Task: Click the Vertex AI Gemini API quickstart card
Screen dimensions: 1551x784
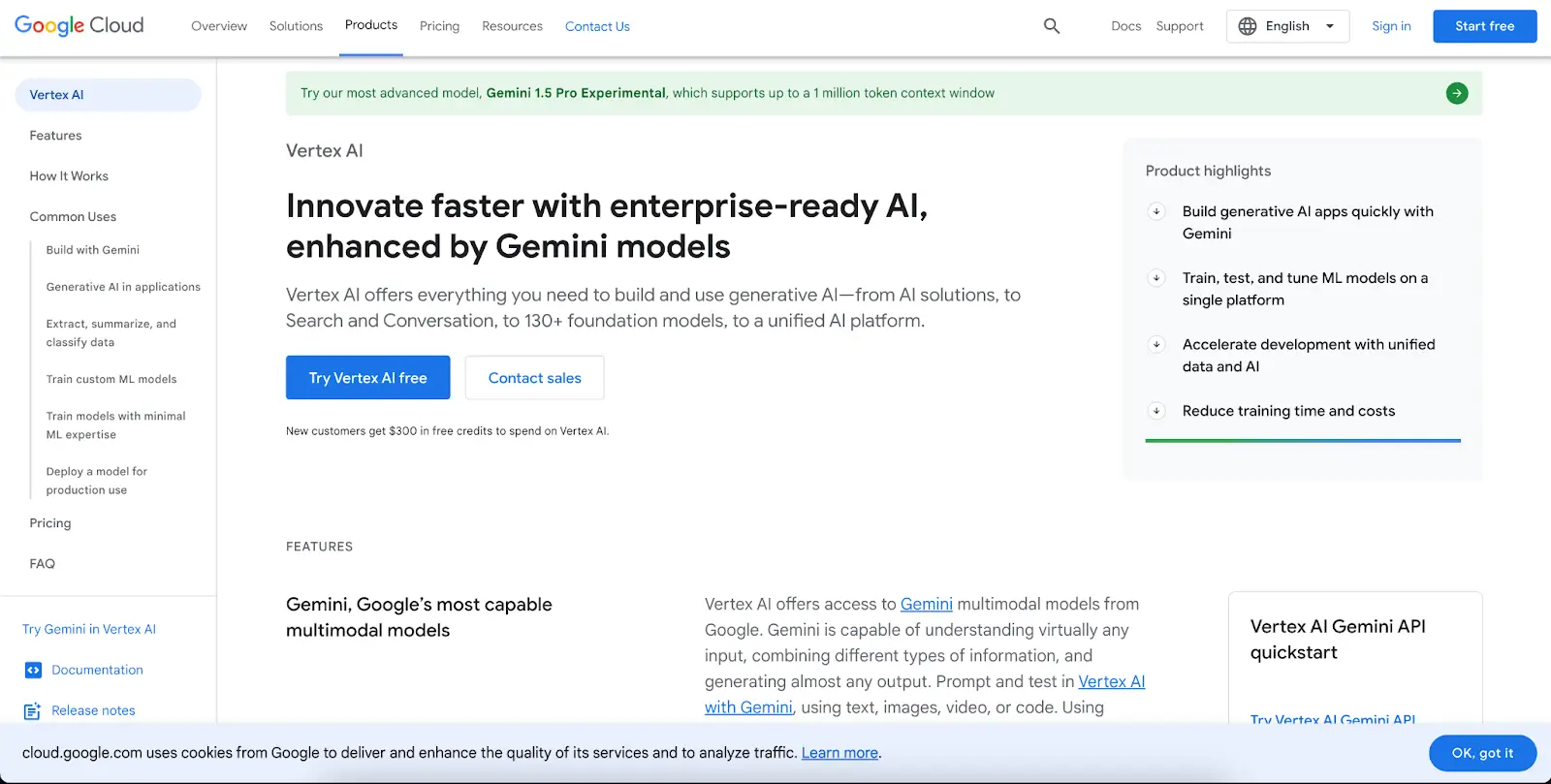Action: tap(1355, 657)
